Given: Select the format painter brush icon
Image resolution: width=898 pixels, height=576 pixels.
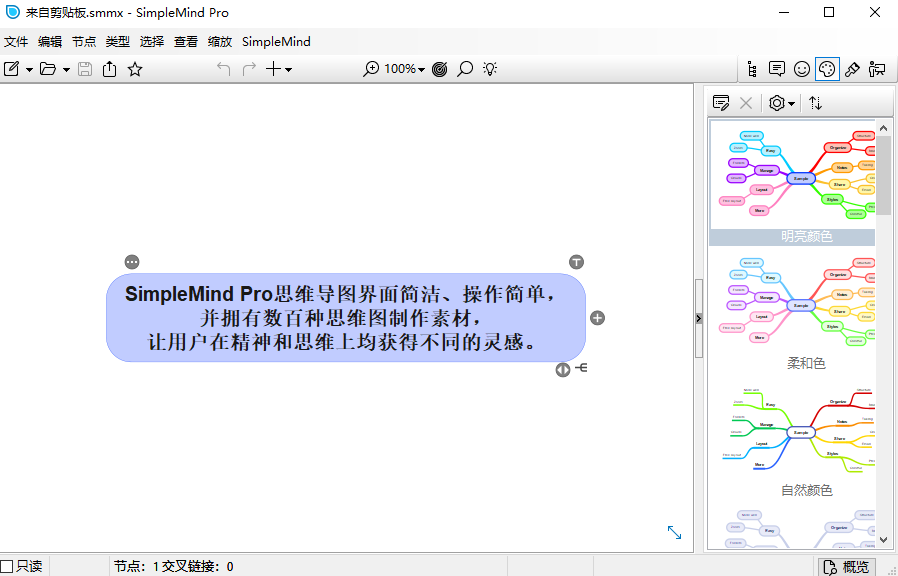Looking at the screenshot, I should point(852,68).
